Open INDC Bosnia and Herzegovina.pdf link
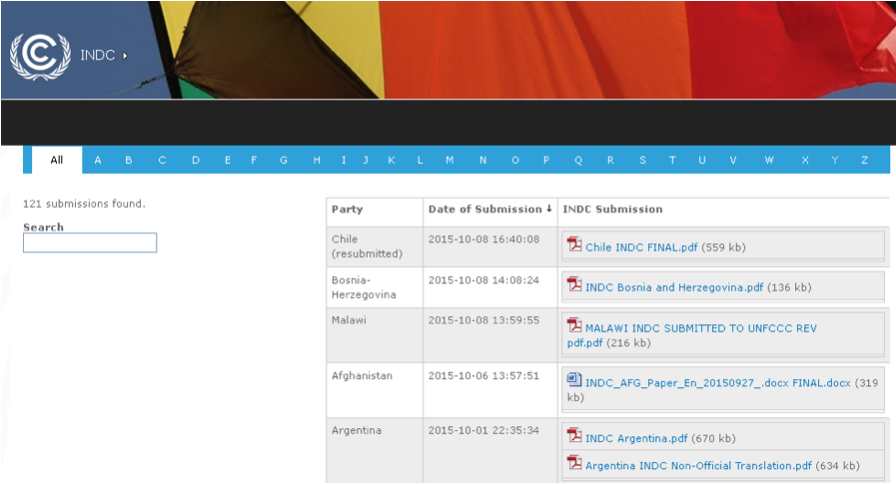 coord(674,287)
